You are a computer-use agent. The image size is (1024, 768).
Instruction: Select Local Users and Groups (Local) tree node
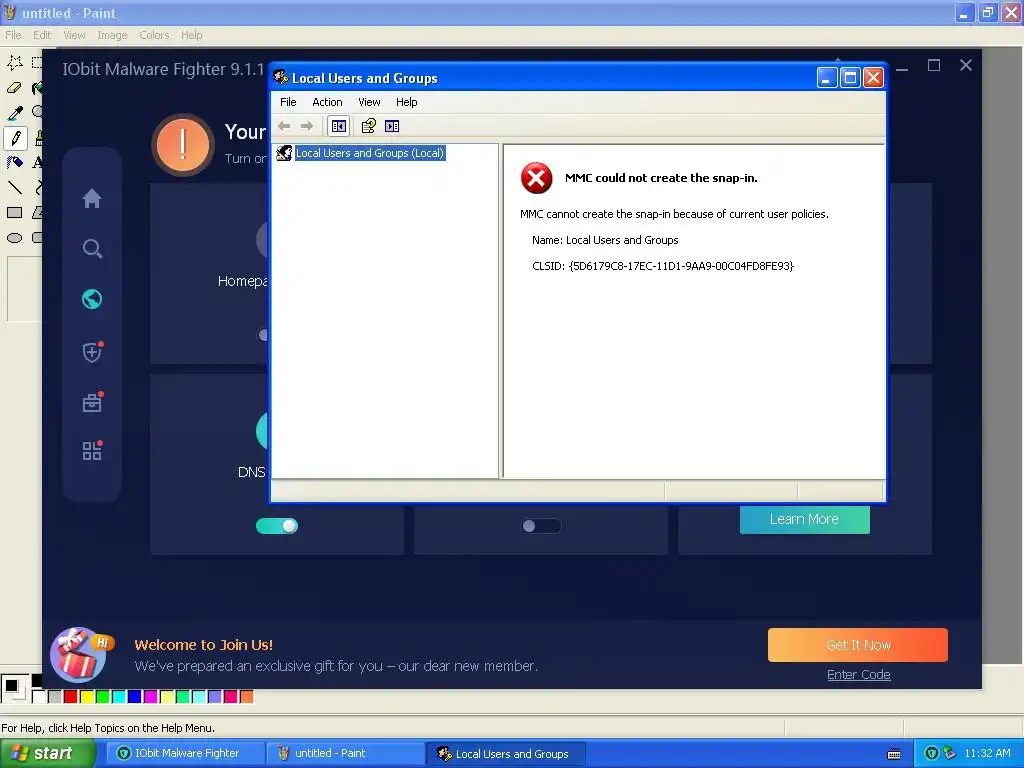(x=370, y=153)
